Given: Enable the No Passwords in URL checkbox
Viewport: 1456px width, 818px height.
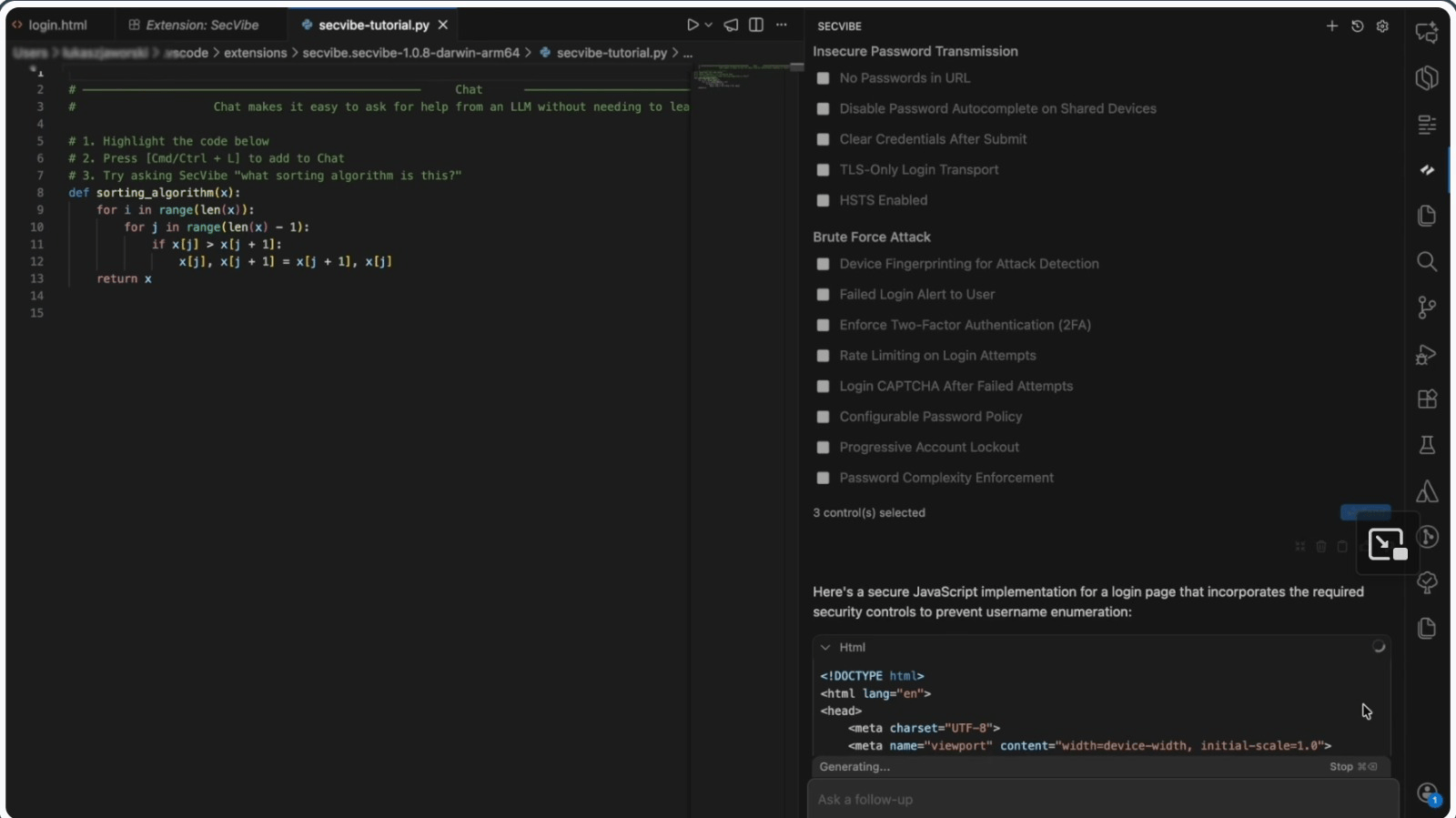Looking at the screenshot, I should click(x=824, y=78).
